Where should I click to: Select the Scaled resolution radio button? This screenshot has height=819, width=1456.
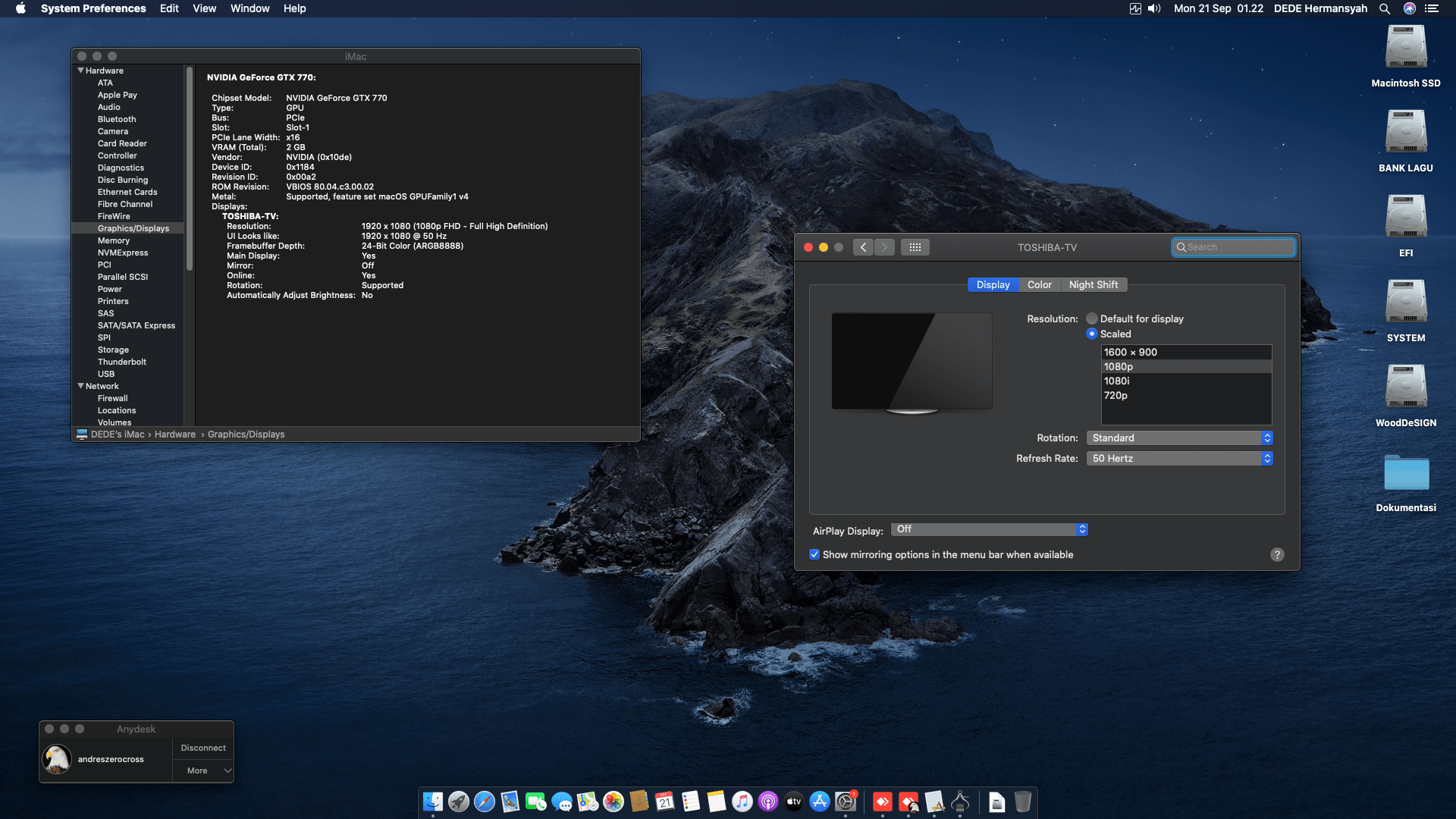(1092, 334)
